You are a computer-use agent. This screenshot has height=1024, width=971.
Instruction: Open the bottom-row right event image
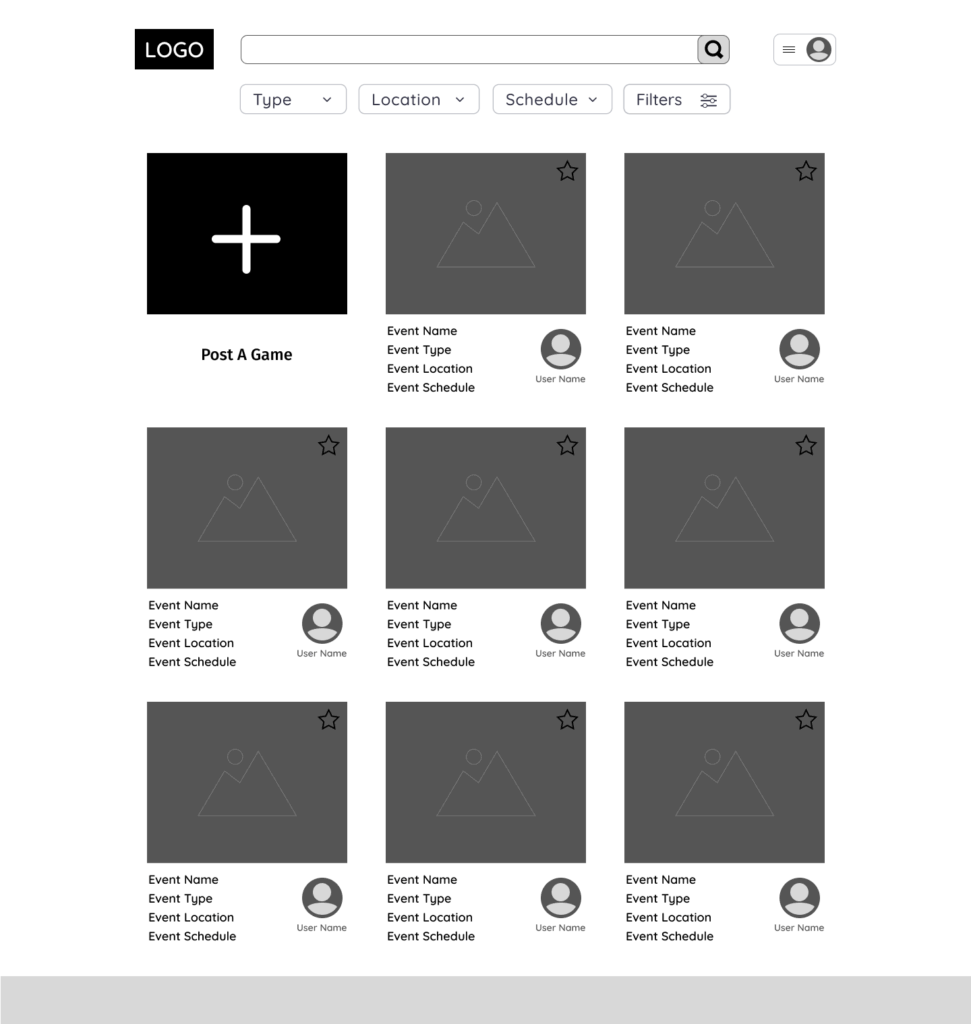pos(724,782)
